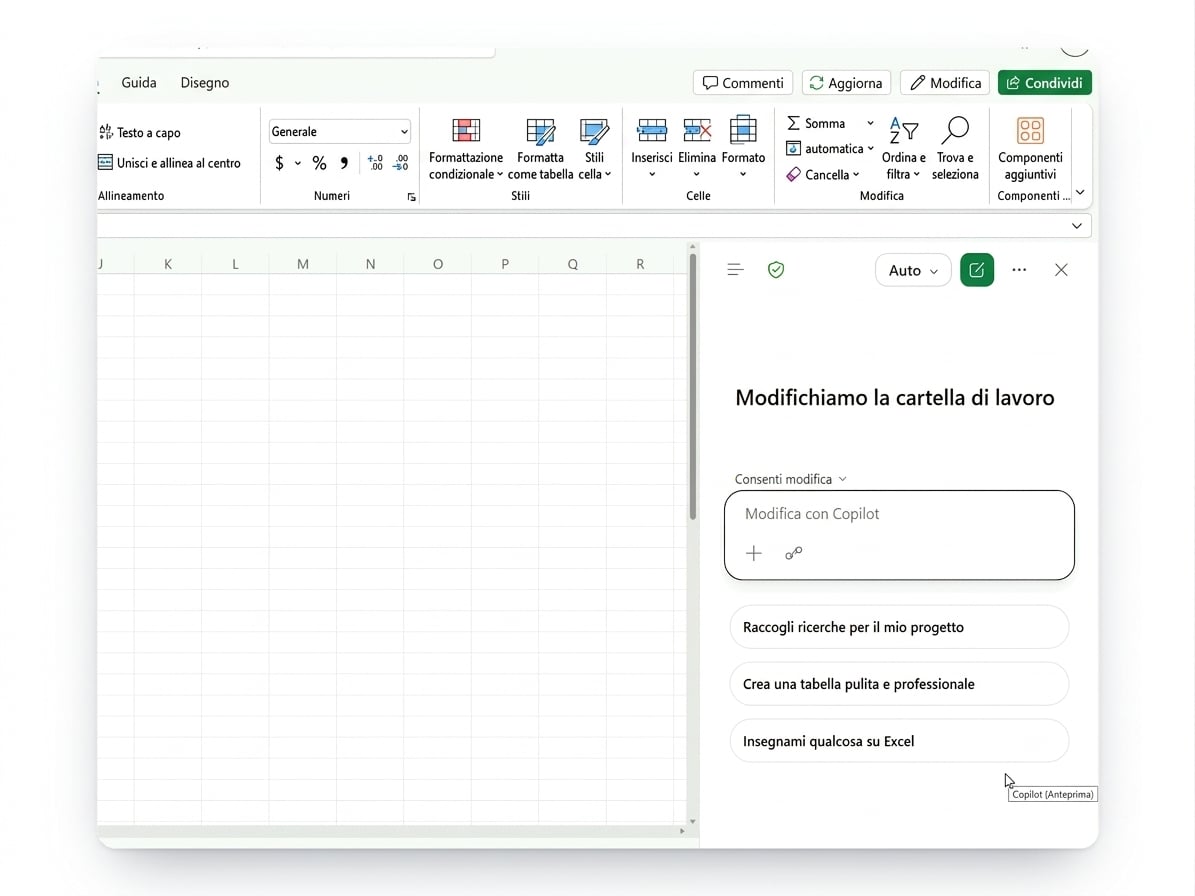Open the Commenti pane

[x=743, y=82]
